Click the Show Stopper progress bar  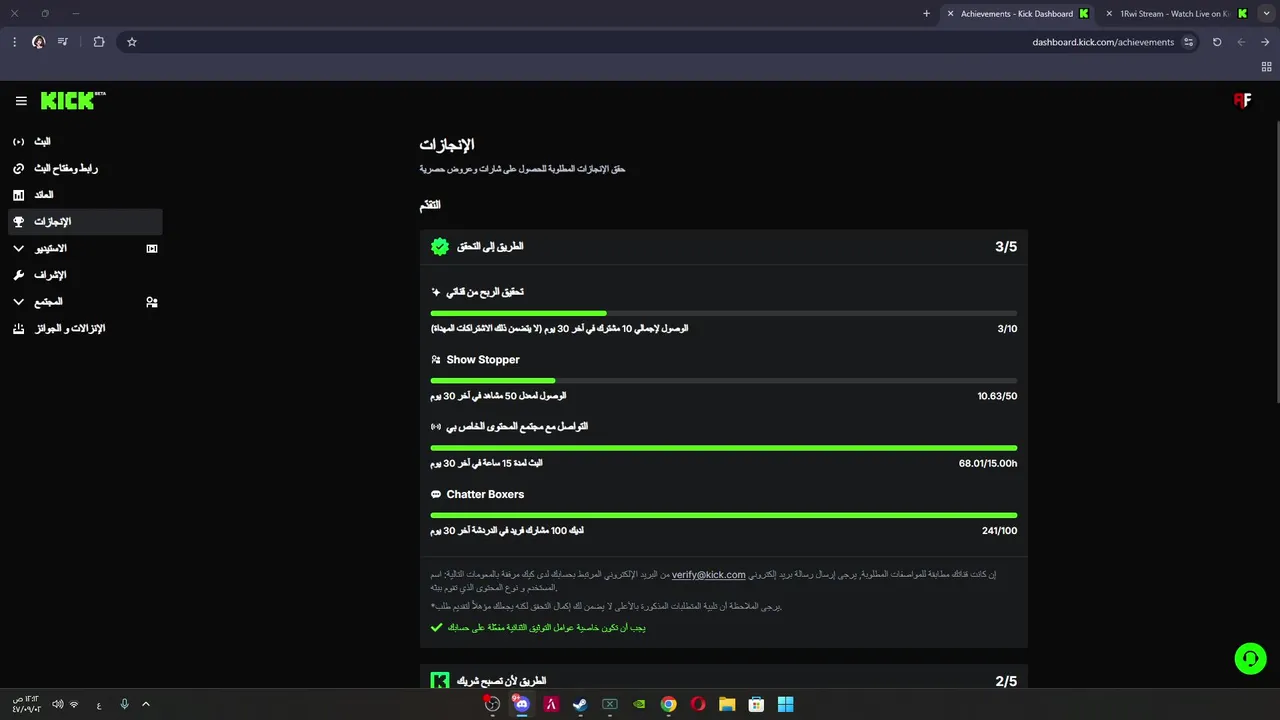pos(724,381)
